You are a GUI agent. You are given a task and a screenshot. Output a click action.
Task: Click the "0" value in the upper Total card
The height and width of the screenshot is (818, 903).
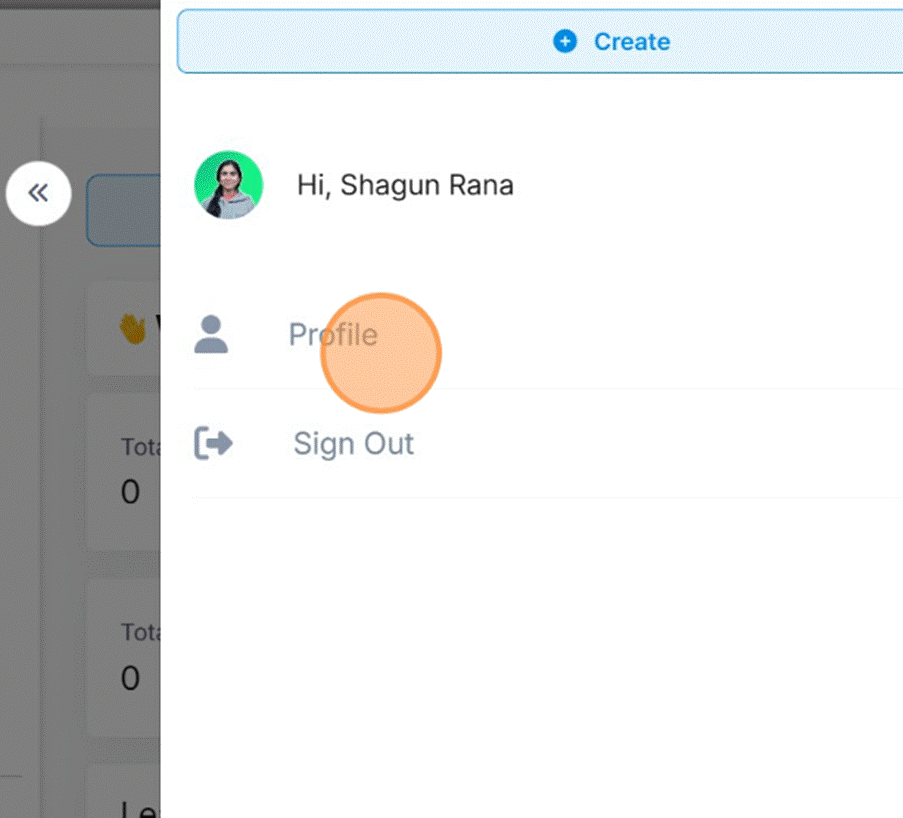[x=130, y=492]
